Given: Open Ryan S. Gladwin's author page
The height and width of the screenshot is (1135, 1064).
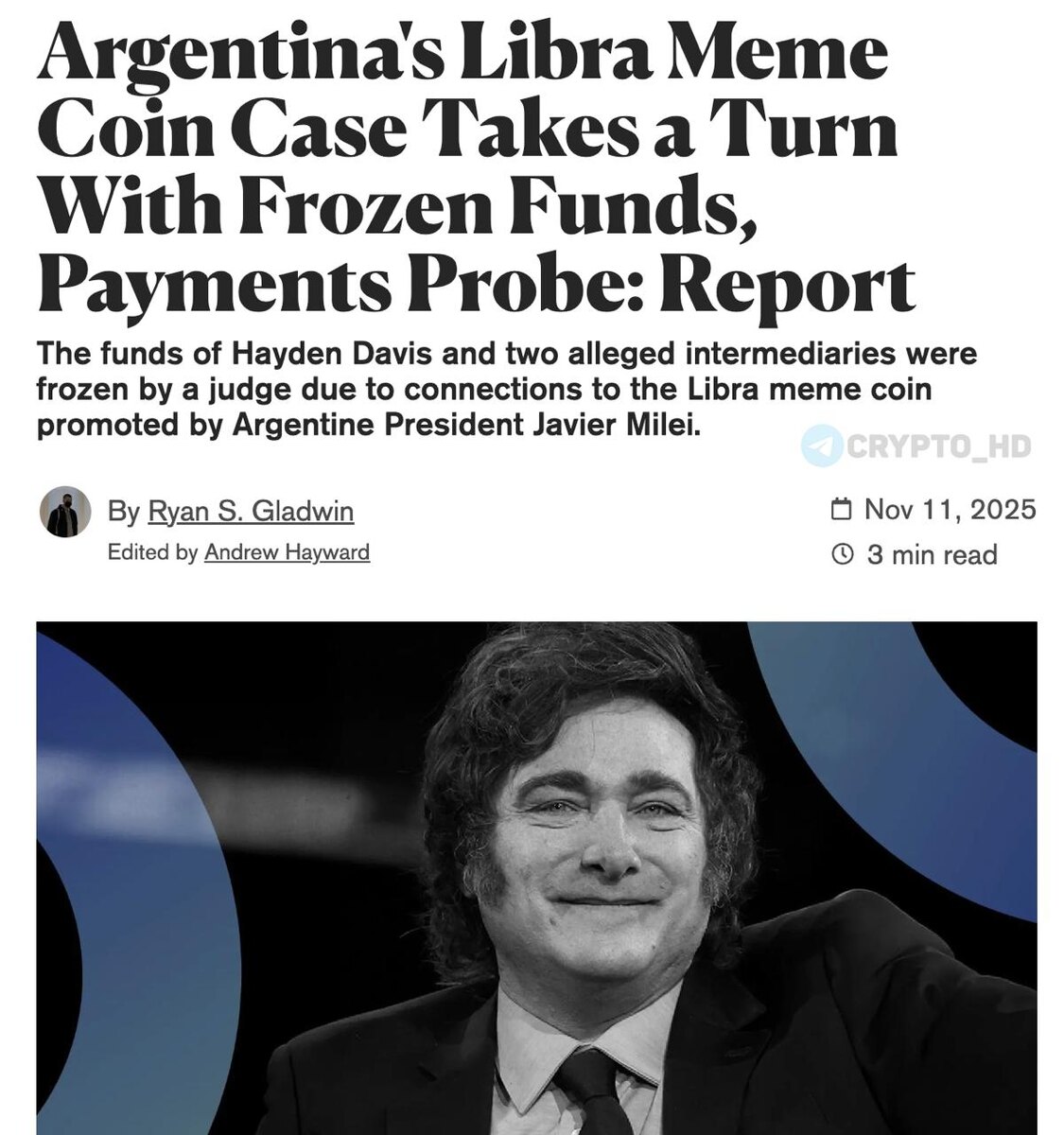Looking at the screenshot, I should coord(251,512).
